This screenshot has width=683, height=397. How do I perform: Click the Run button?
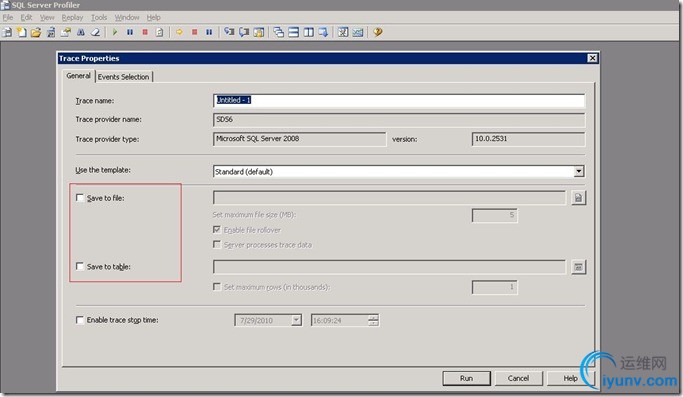pos(467,378)
